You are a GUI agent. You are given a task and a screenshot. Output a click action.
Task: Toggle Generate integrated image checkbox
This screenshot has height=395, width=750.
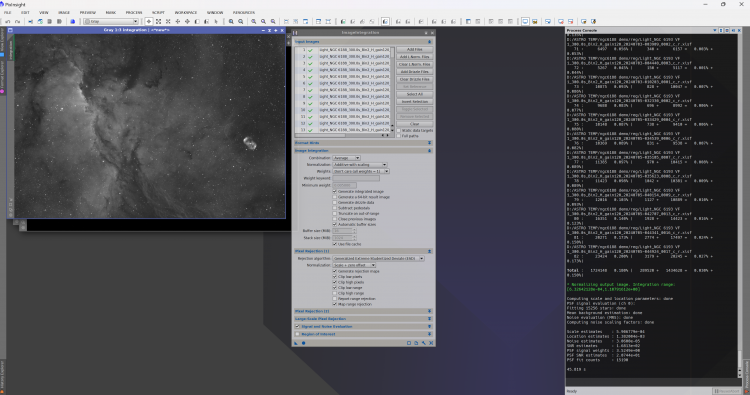[335, 191]
